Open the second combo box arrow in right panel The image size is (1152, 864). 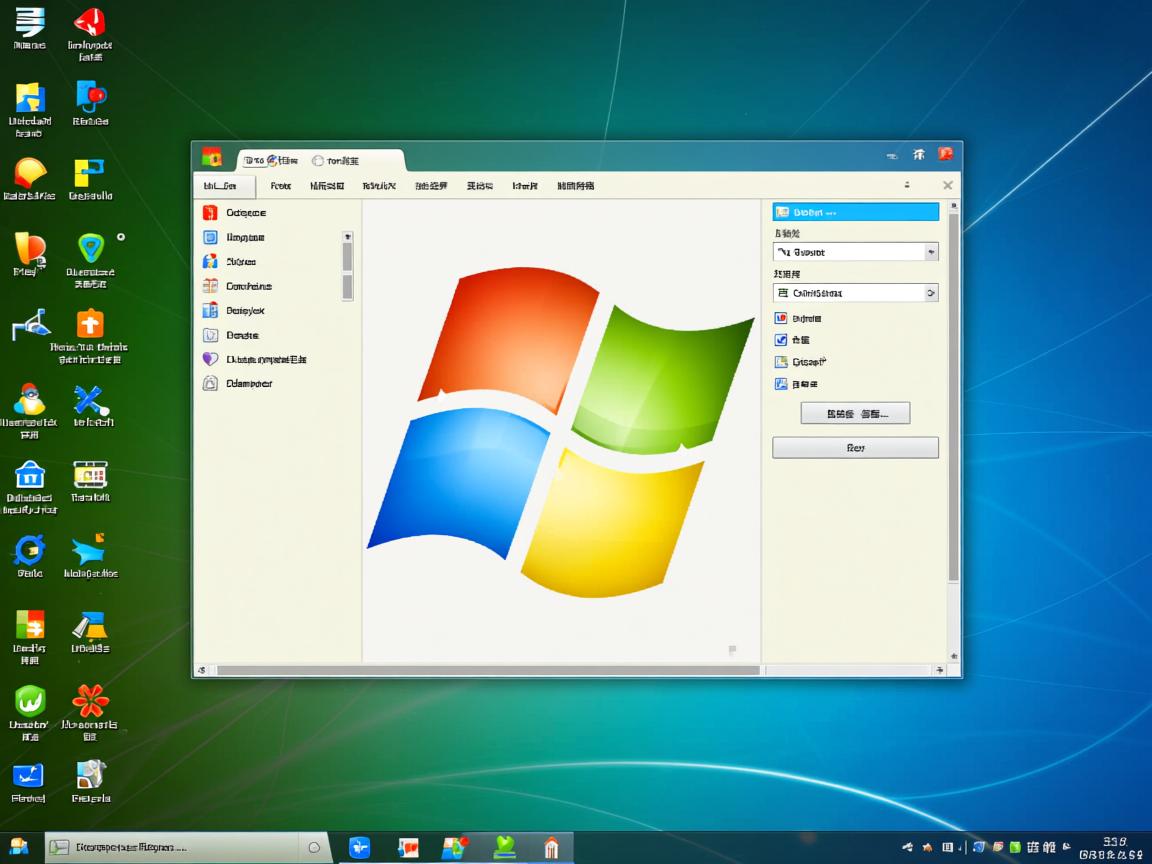[931, 293]
